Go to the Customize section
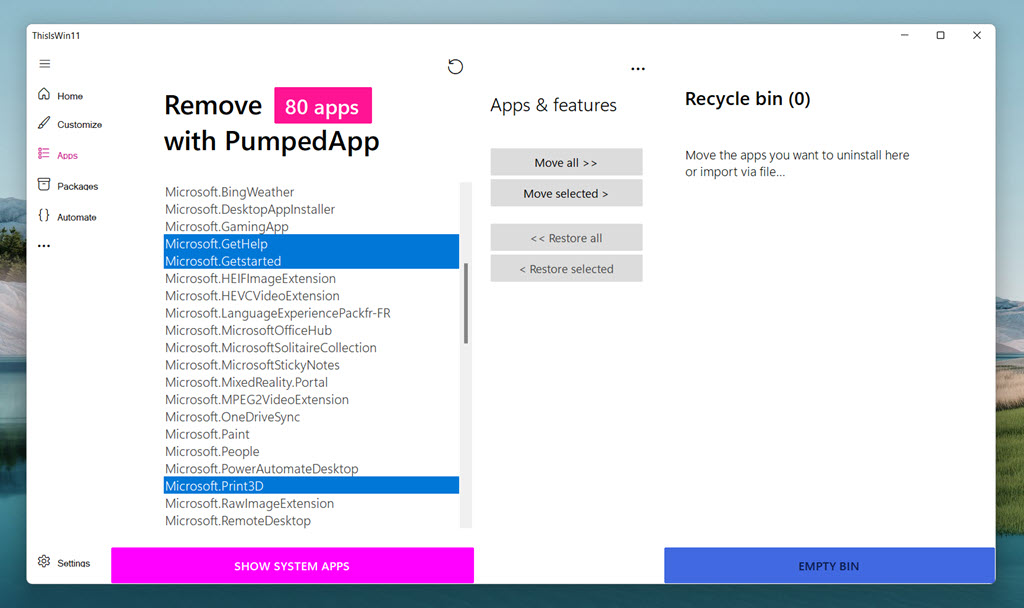 tap(80, 125)
